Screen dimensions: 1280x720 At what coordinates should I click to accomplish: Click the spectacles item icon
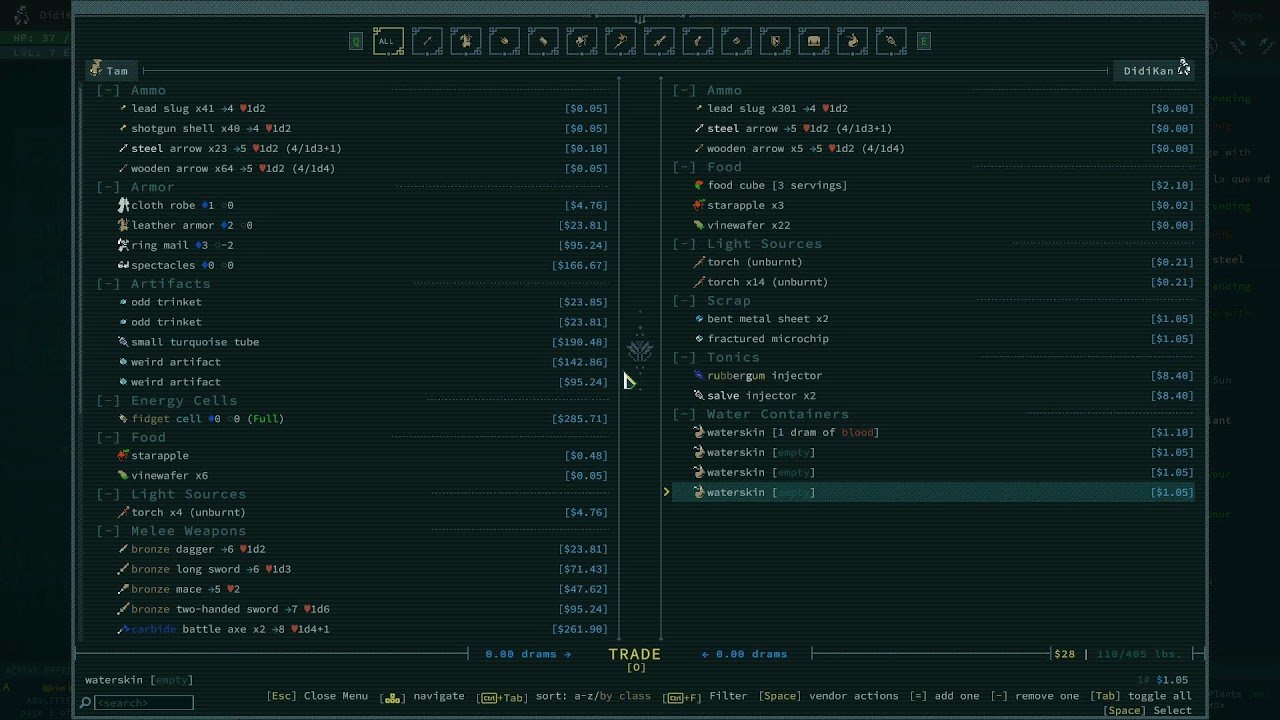pyautogui.click(x=123, y=265)
